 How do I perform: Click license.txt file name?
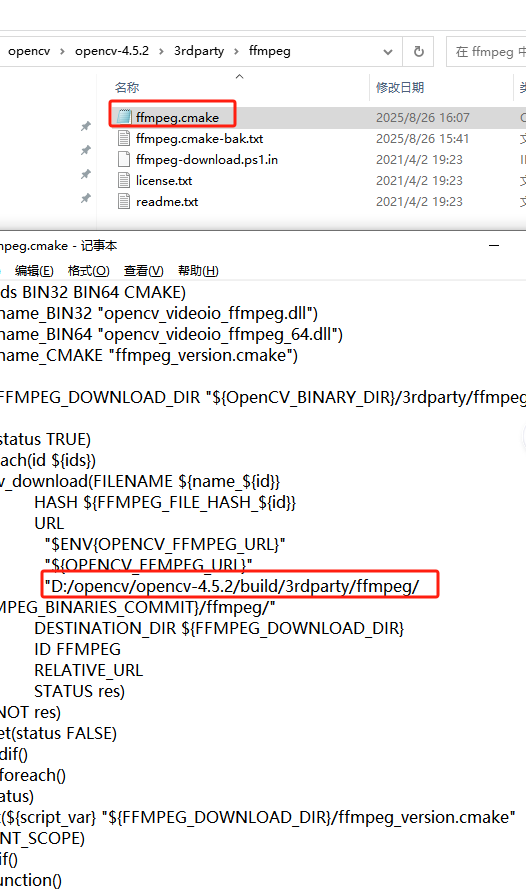(x=164, y=180)
